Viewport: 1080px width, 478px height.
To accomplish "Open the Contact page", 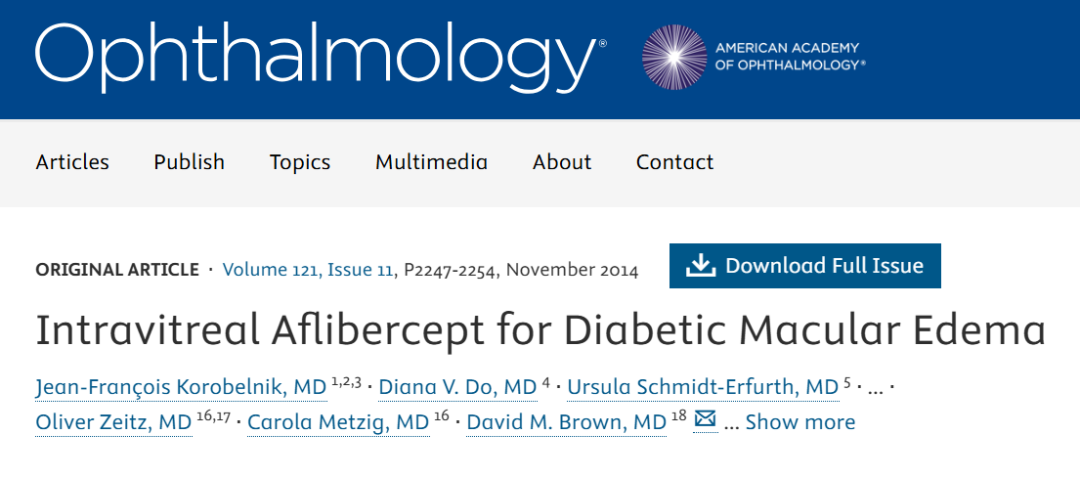I will coord(675,162).
